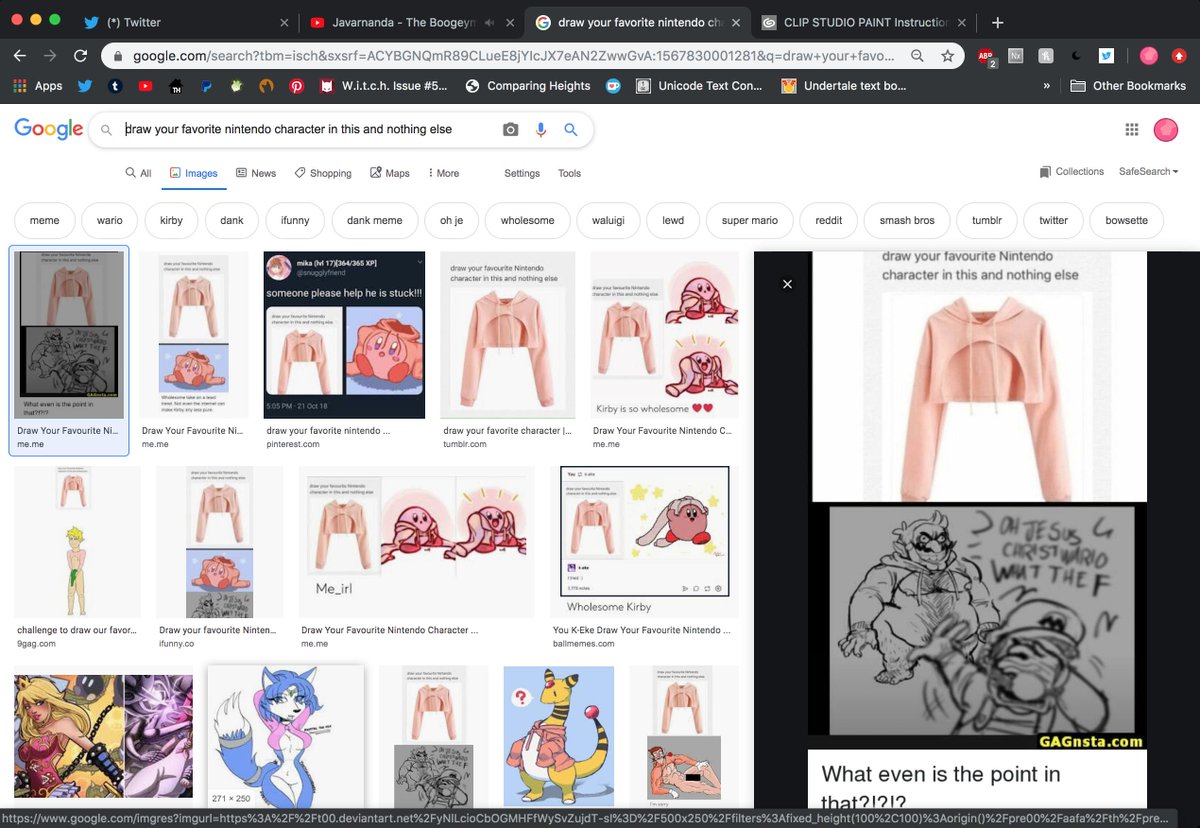This screenshot has height=828, width=1200.
Task: Filter results by the 'wholesome' chip
Action: click(x=527, y=220)
